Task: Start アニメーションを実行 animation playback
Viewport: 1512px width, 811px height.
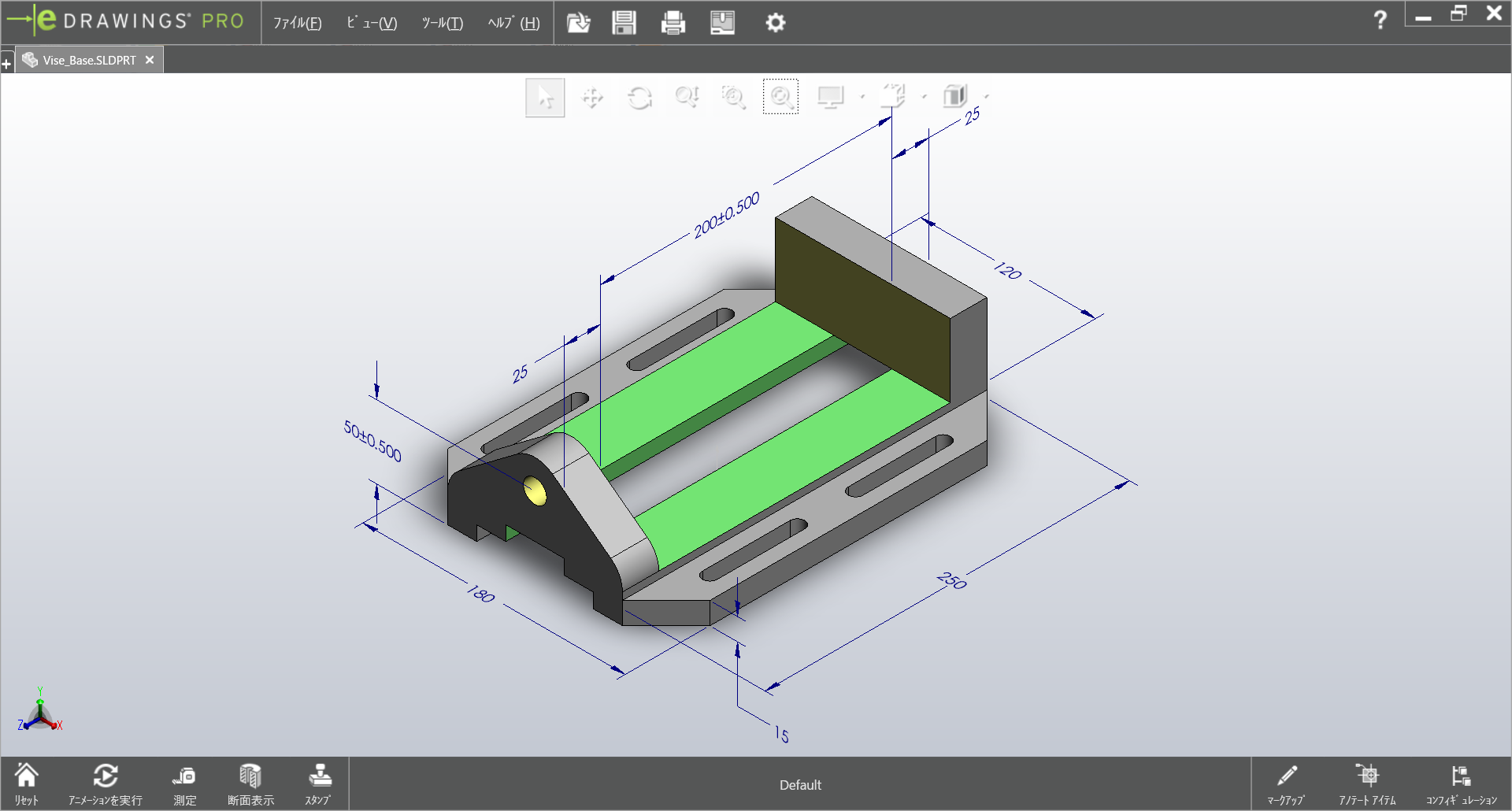Action: pyautogui.click(x=105, y=782)
